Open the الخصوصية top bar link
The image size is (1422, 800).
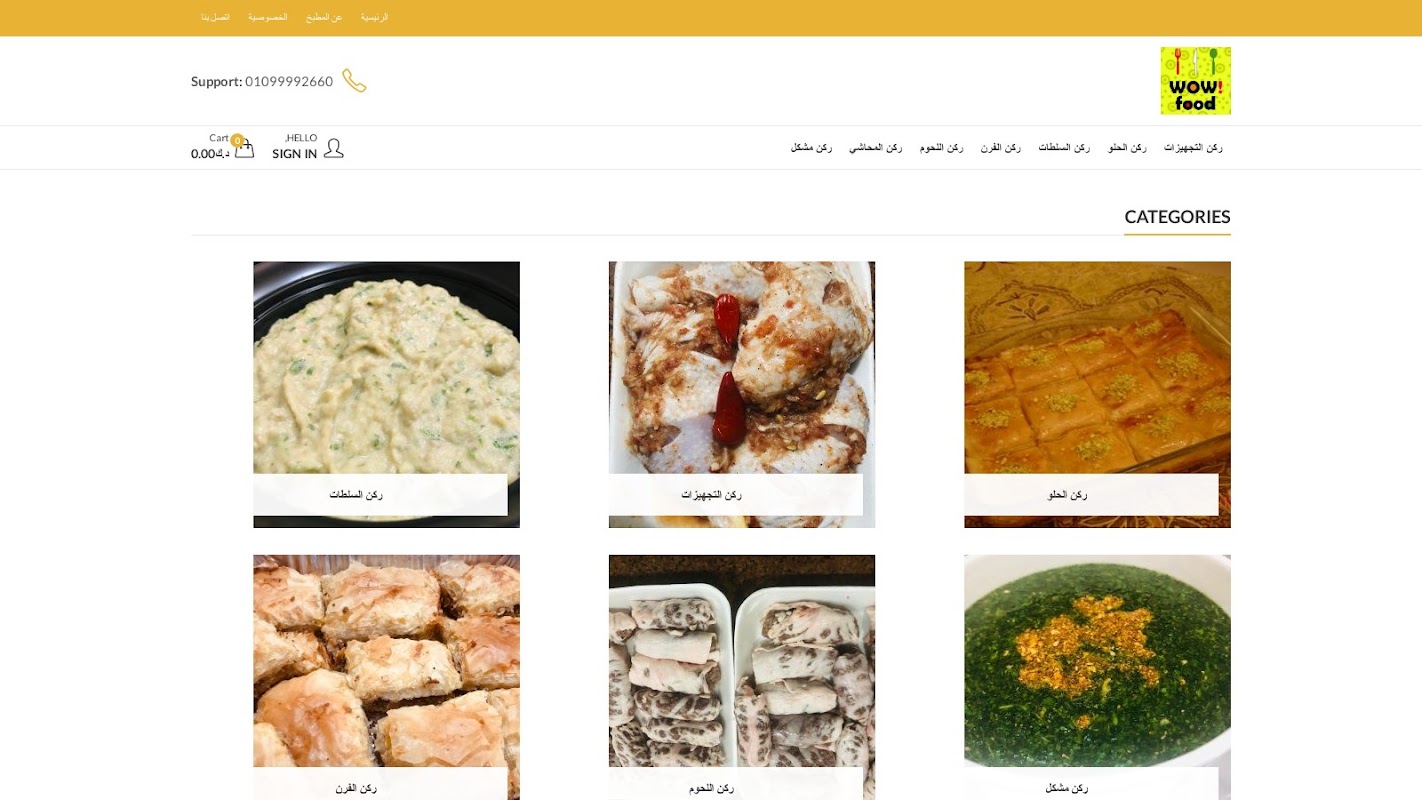[x=268, y=18]
